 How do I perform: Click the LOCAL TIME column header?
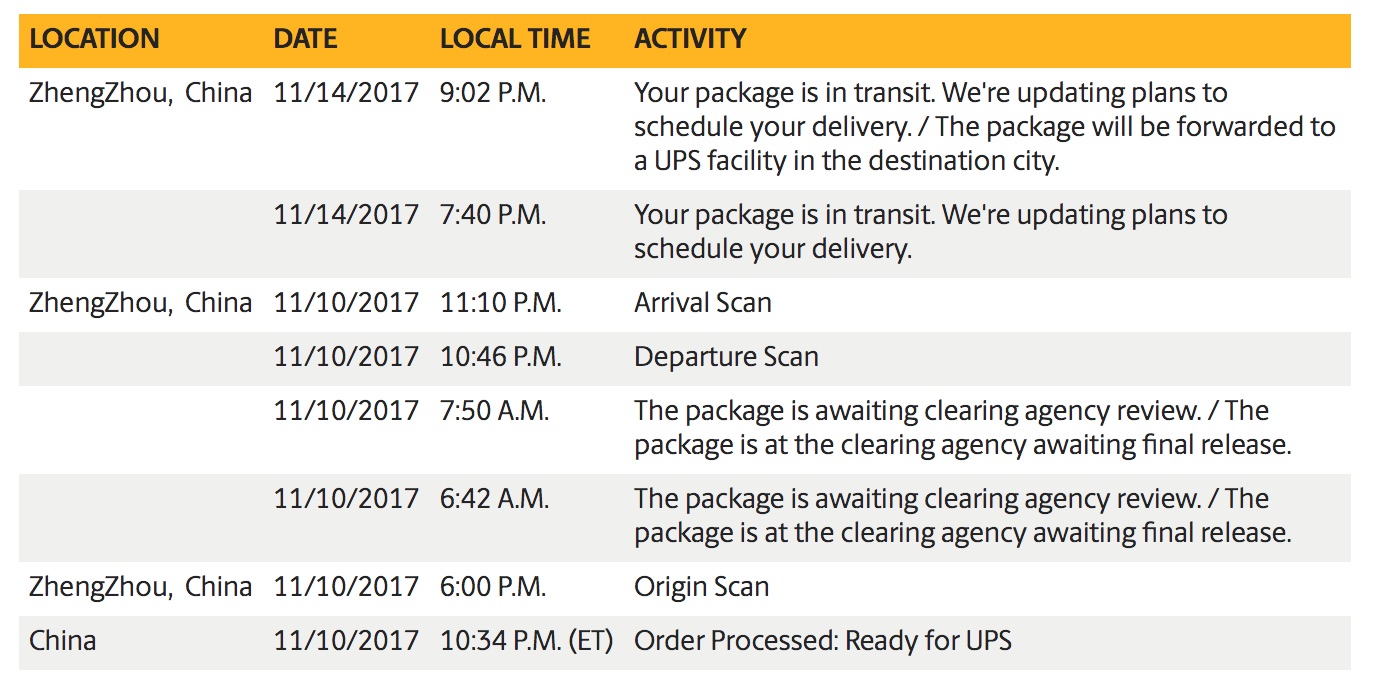tap(515, 39)
